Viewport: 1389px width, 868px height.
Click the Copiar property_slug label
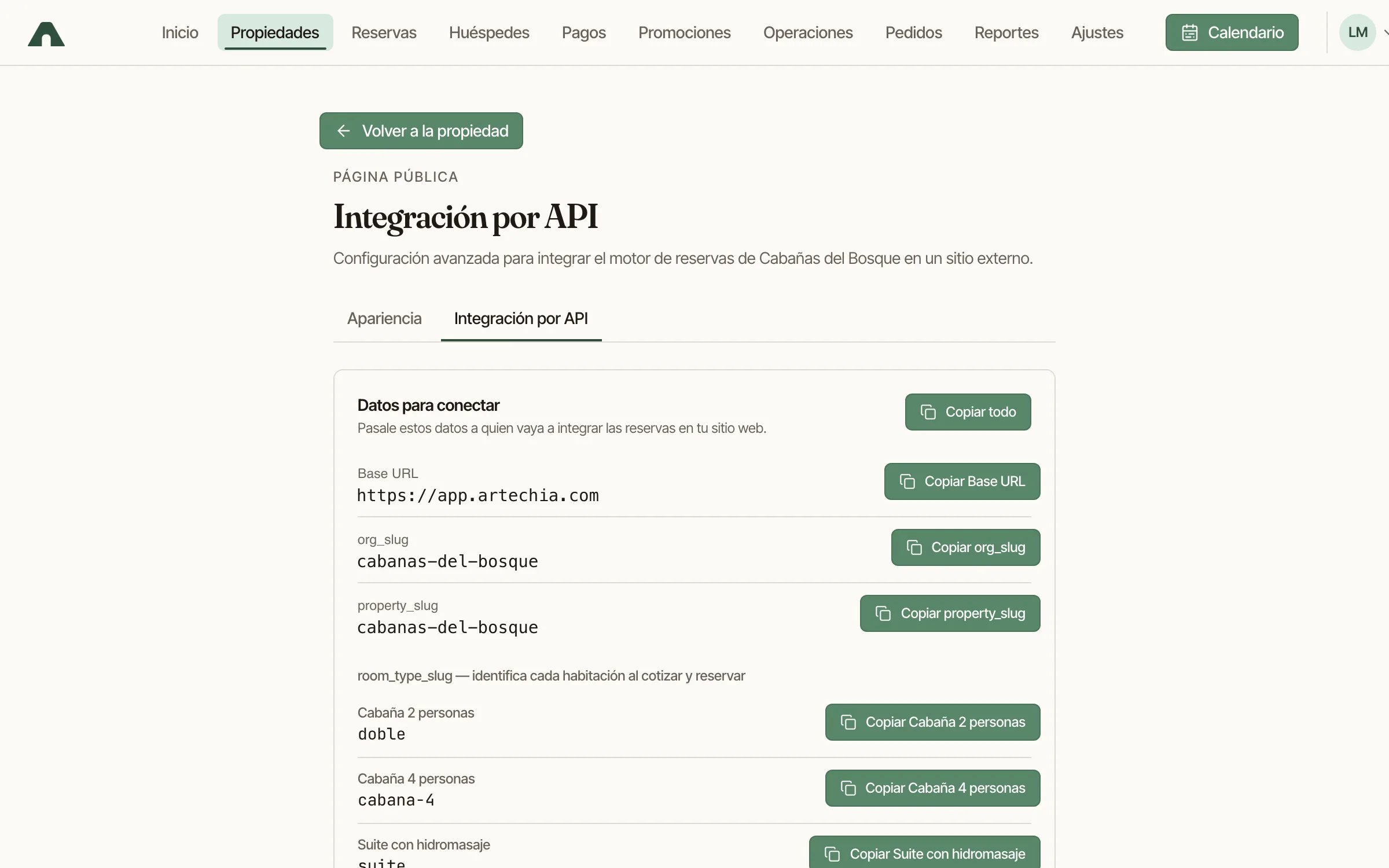click(963, 613)
